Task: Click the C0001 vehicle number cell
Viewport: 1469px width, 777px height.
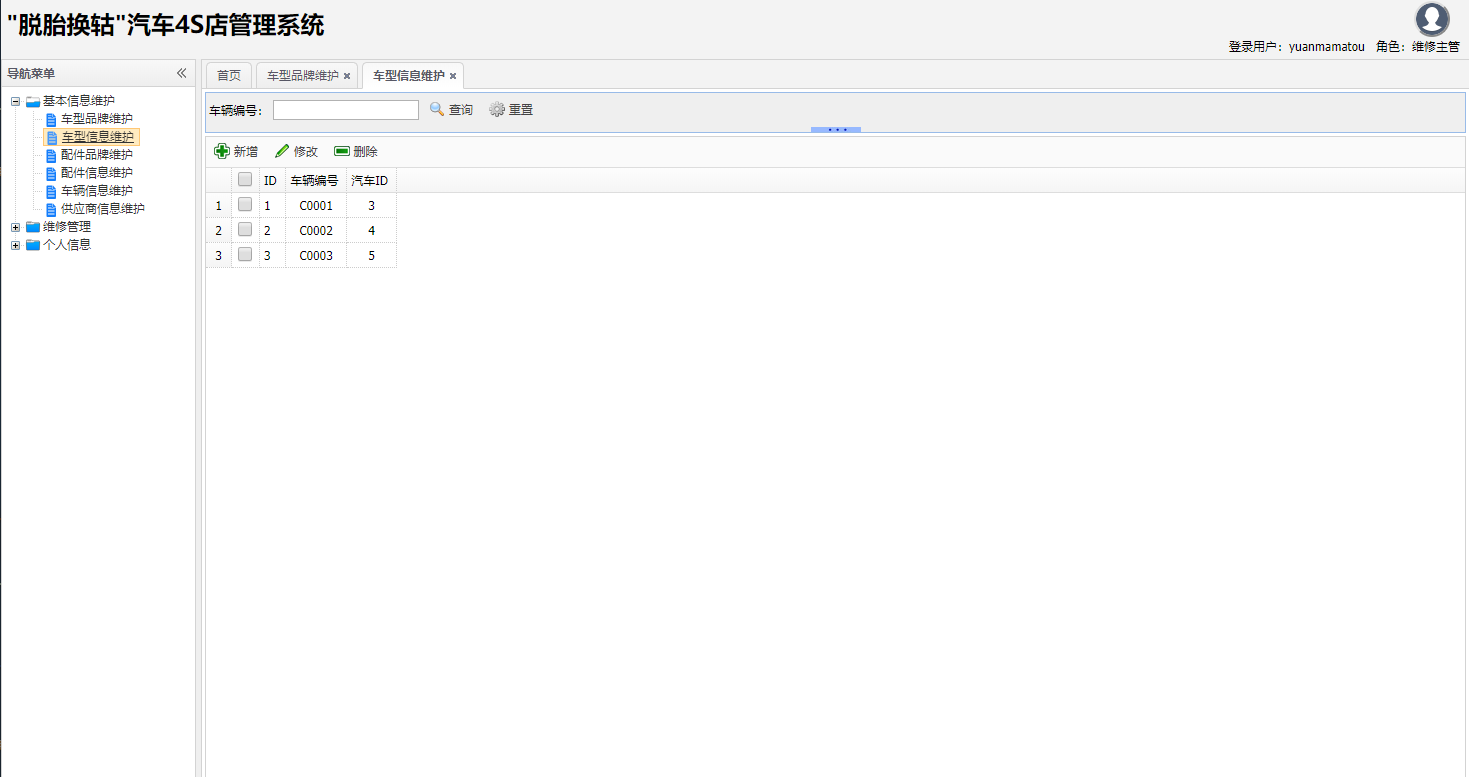Action: coord(316,206)
